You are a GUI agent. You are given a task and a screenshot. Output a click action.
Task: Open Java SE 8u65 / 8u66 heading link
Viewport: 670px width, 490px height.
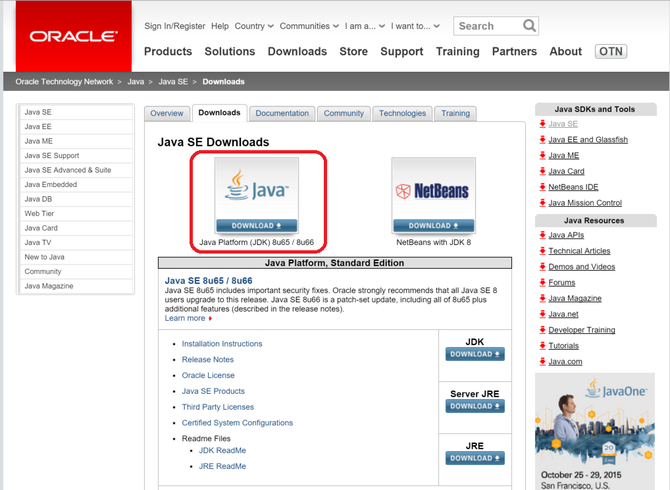tap(209, 281)
